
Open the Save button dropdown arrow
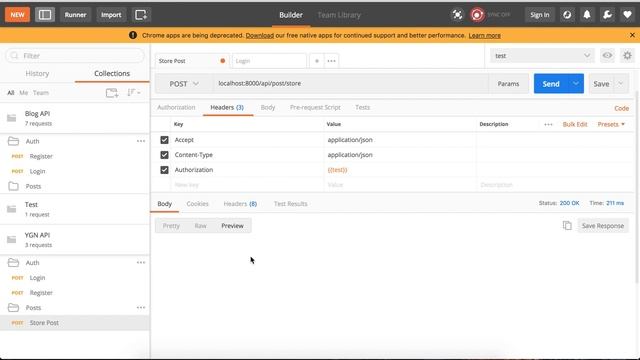tap(621, 84)
